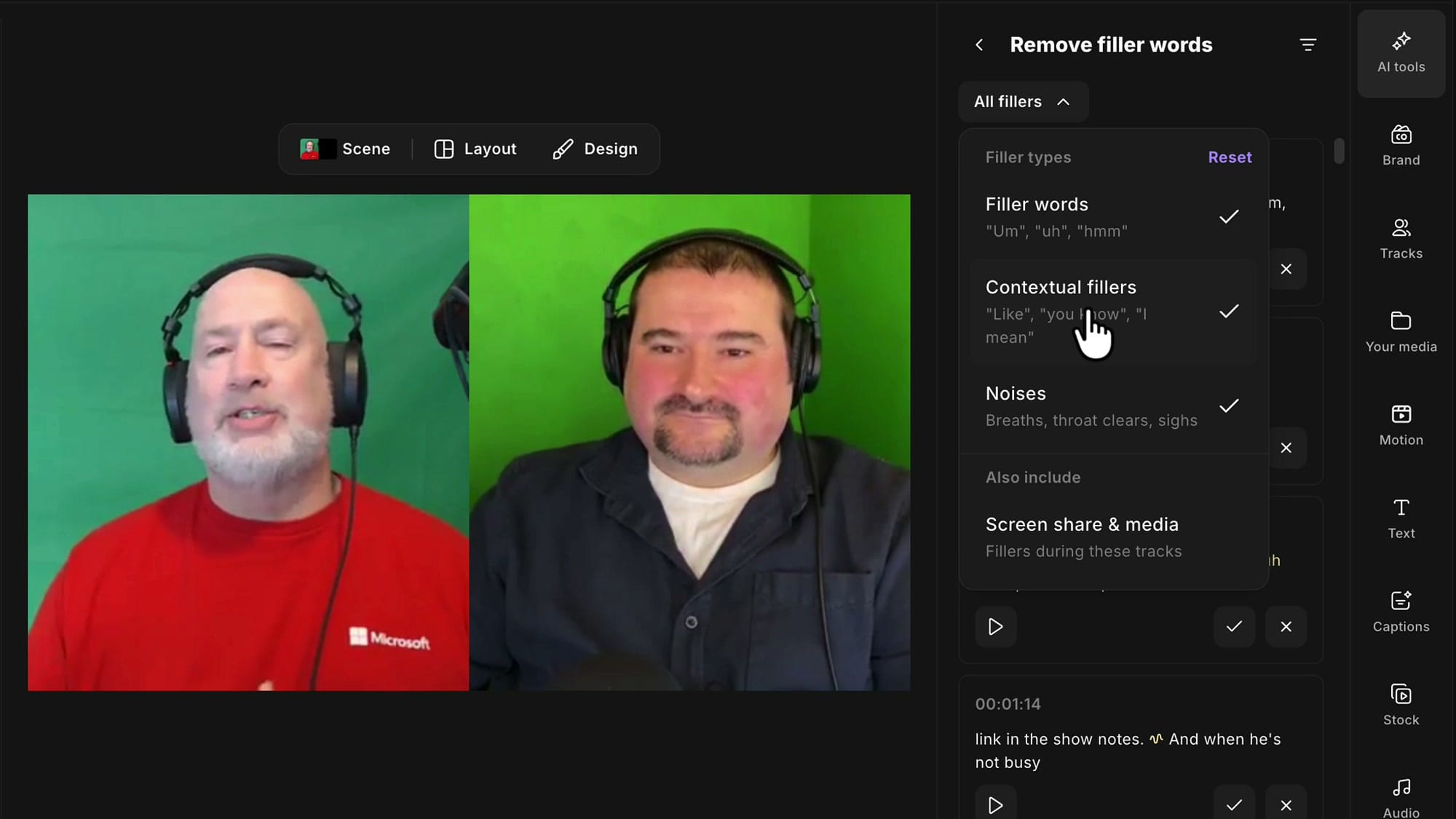Open the AI tools panel
1456x819 pixels.
(x=1401, y=53)
